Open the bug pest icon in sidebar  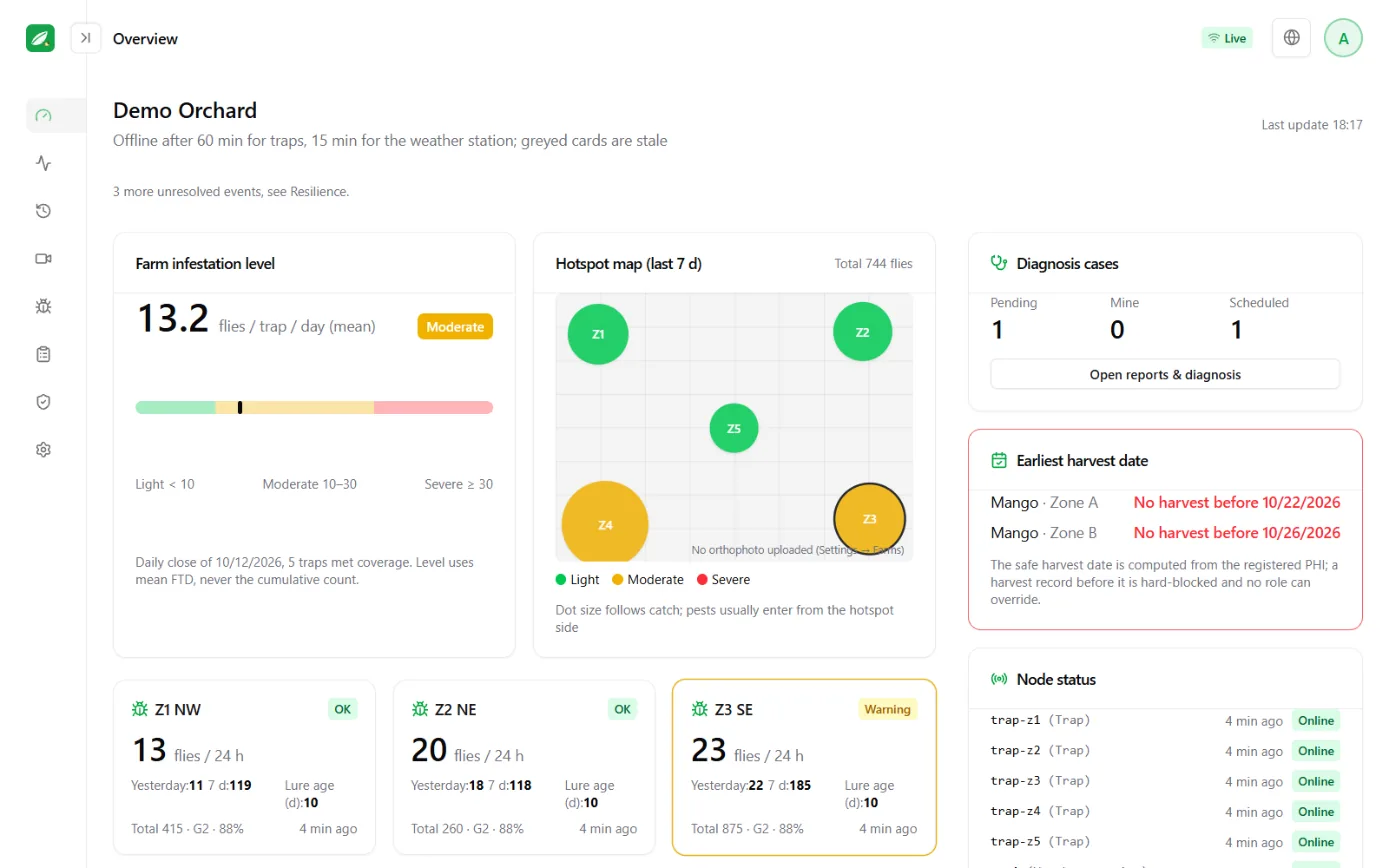[43, 306]
